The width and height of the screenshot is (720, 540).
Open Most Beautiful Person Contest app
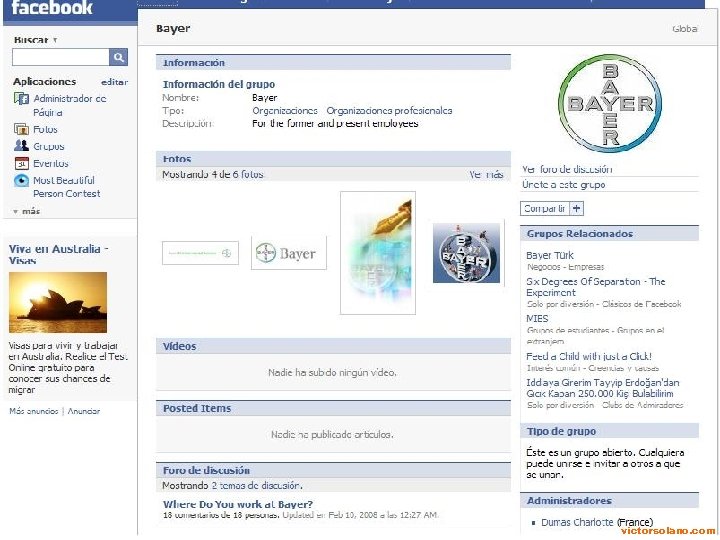66,187
